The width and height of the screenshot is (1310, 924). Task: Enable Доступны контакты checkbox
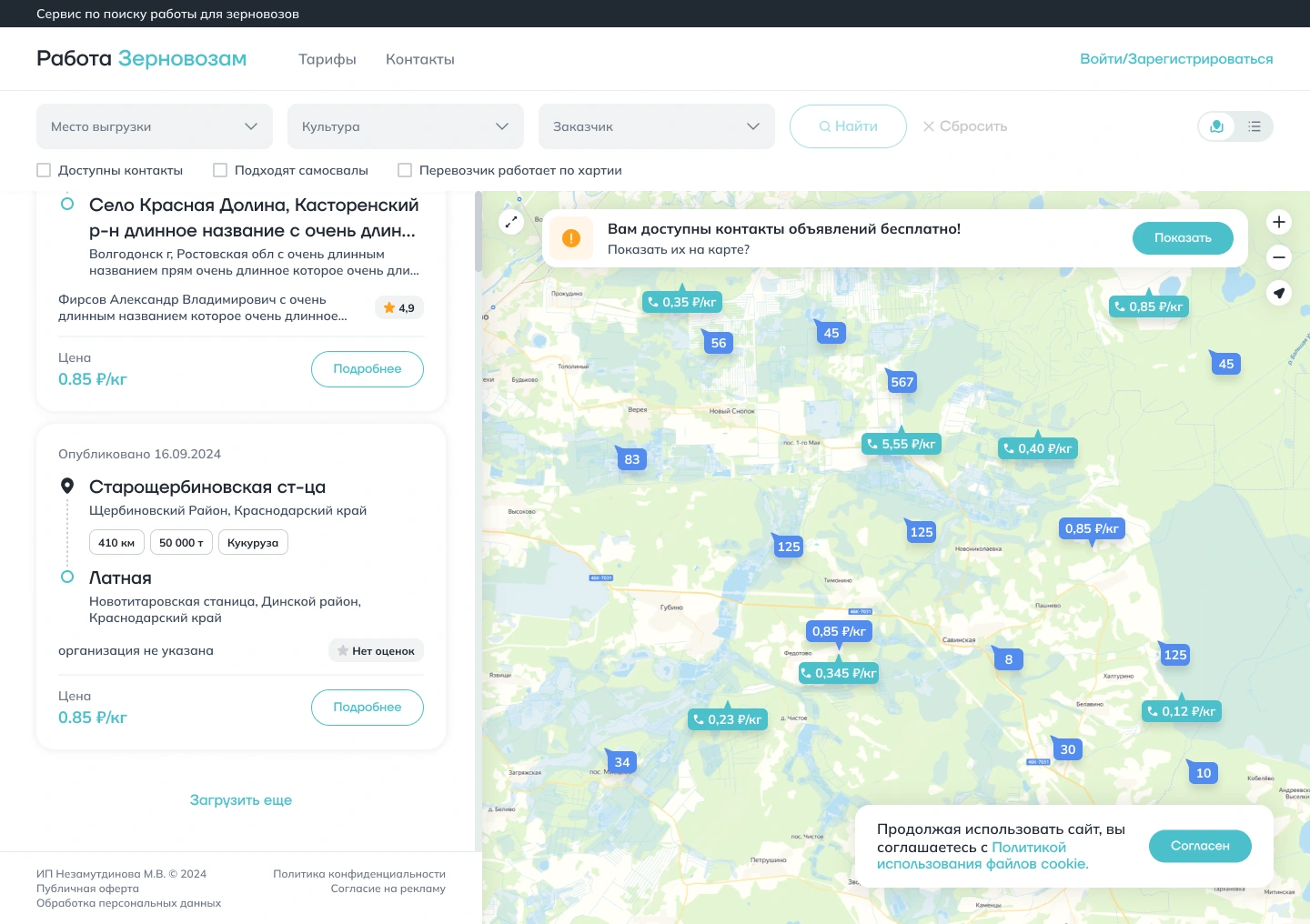coord(44,170)
